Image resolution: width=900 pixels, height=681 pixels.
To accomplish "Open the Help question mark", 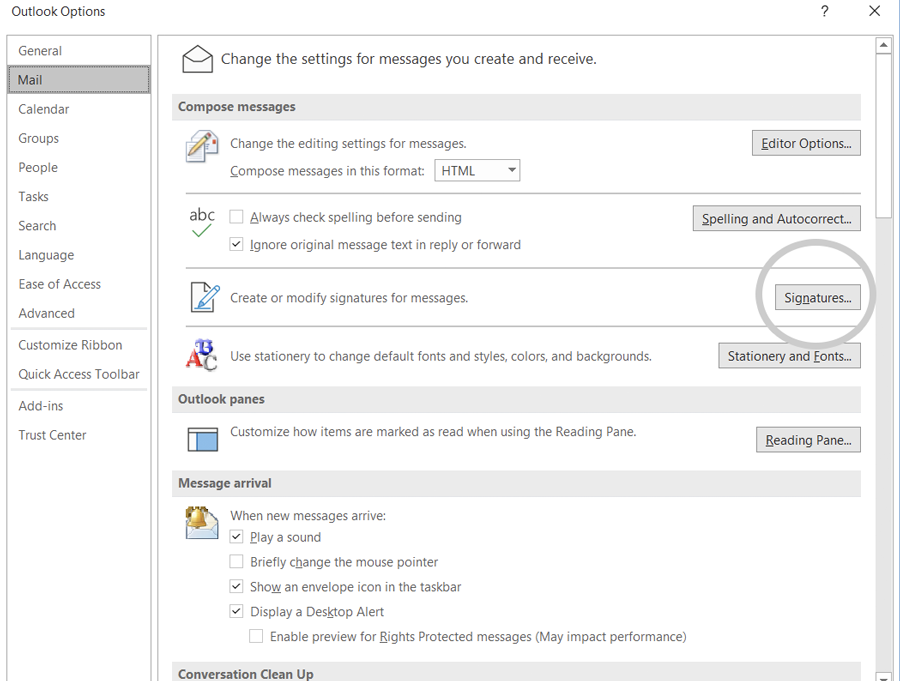I will [825, 11].
